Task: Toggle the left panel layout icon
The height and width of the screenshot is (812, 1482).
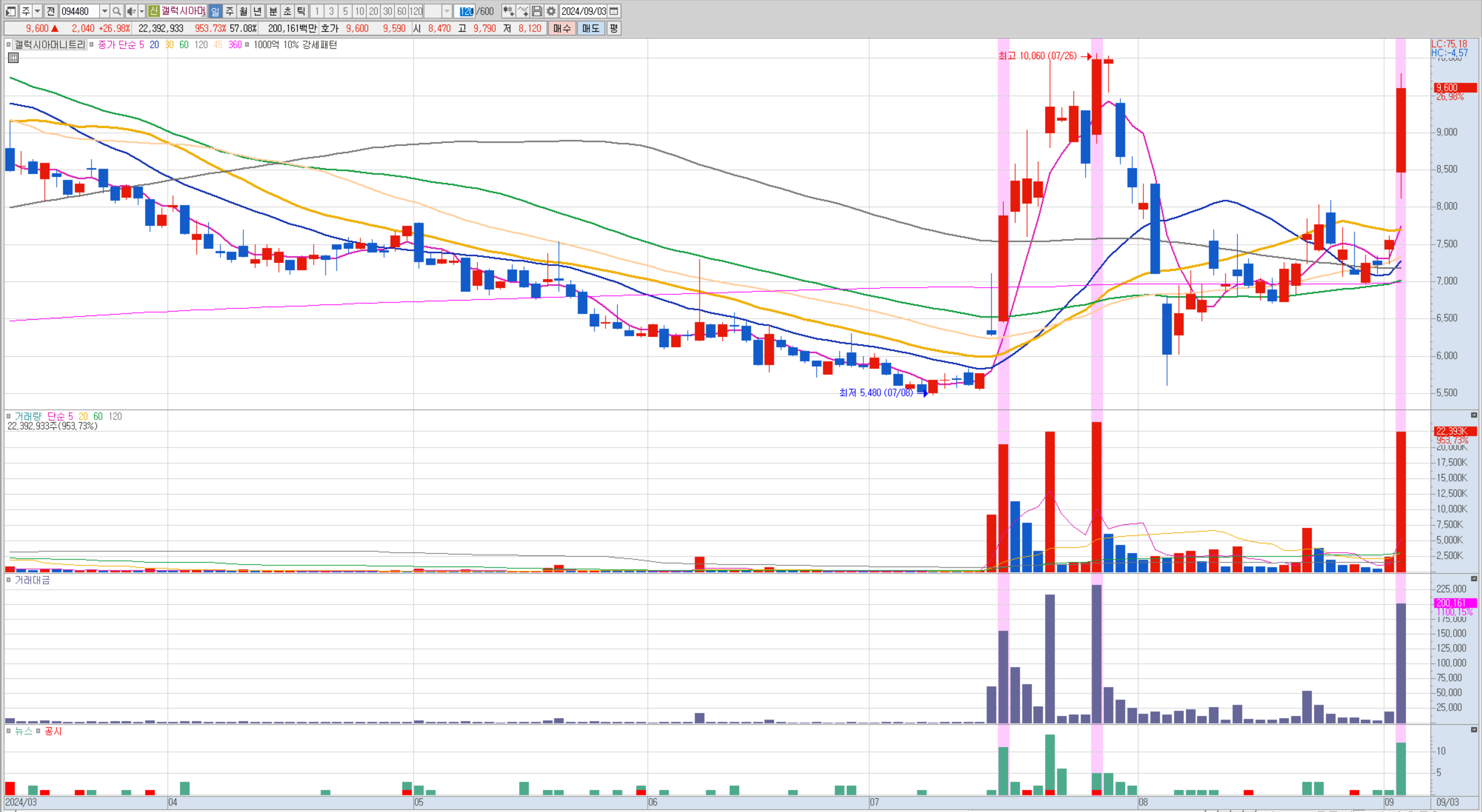Action: [10, 11]
